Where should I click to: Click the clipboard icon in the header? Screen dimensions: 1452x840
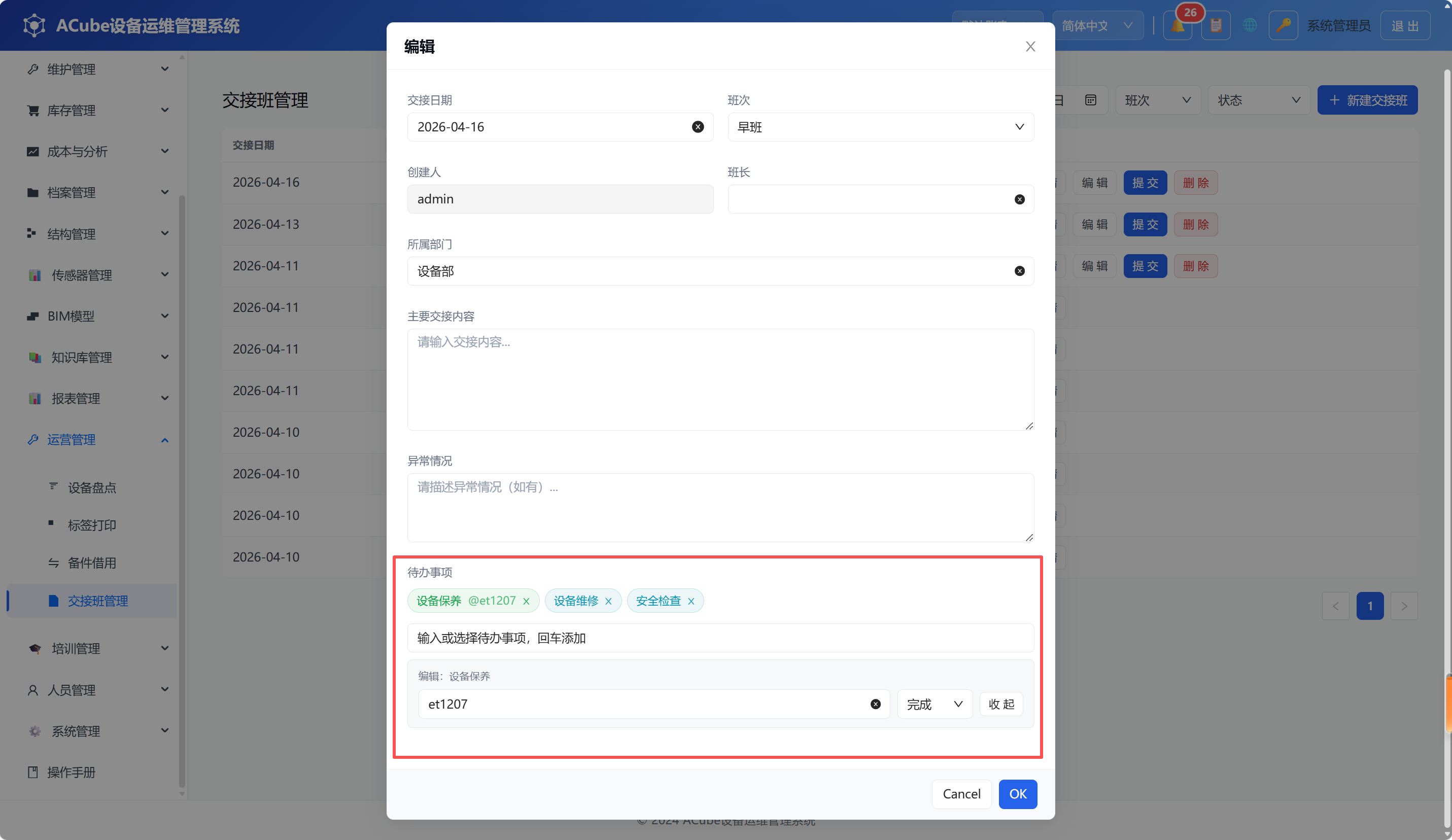[1216, 26]
